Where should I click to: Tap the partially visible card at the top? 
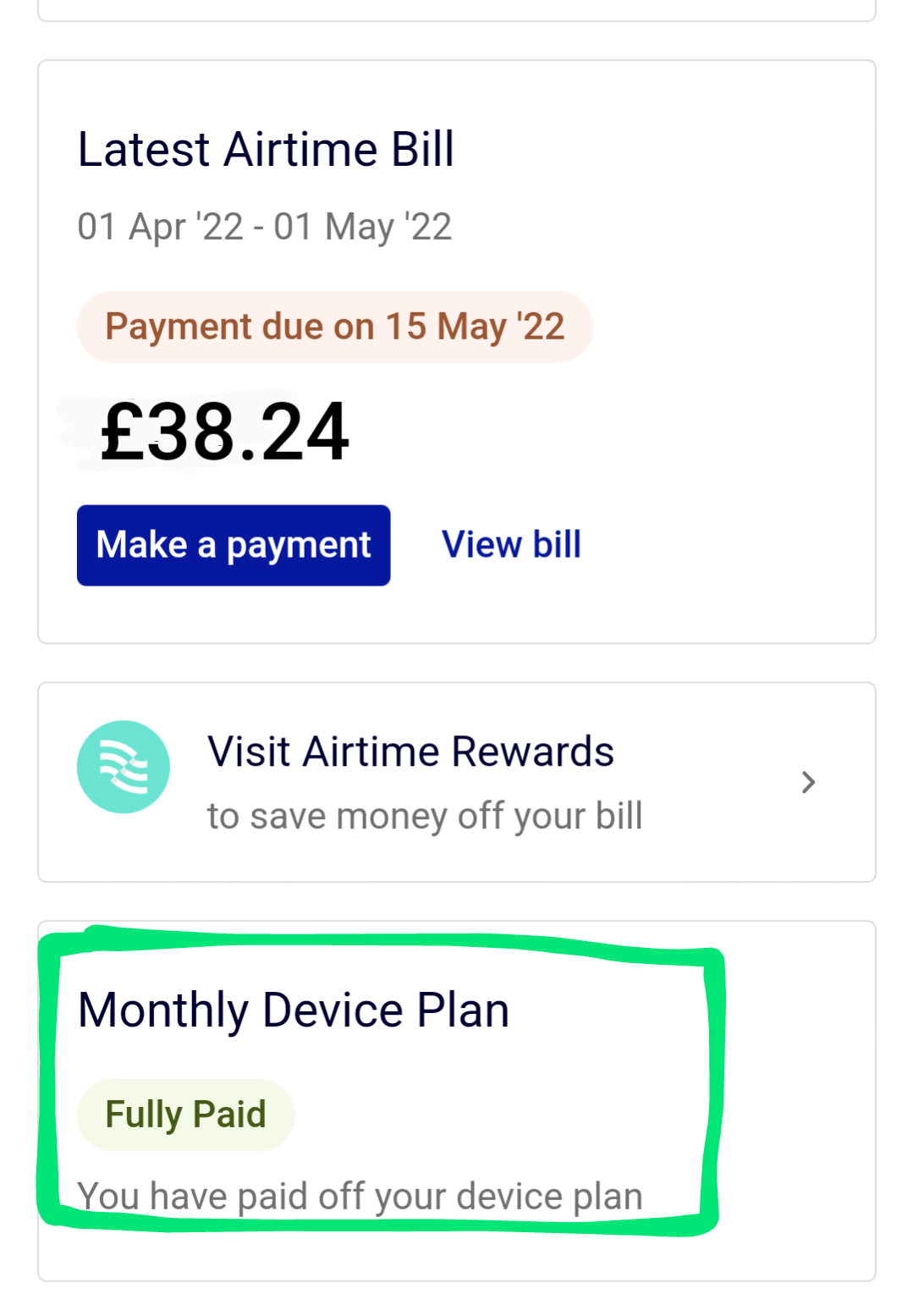(457, 9)
